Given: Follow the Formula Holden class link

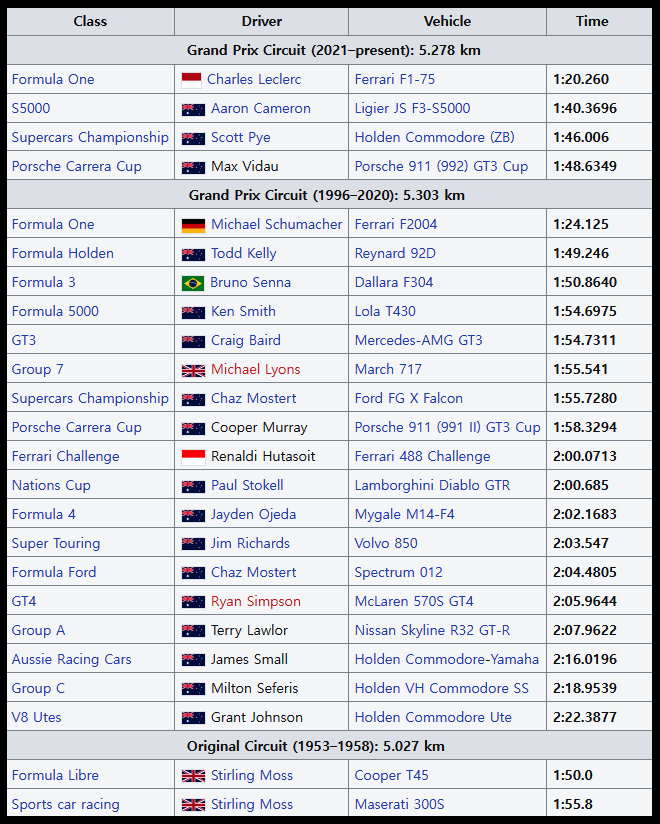Looking at the screenshot, I should point(63,253).
